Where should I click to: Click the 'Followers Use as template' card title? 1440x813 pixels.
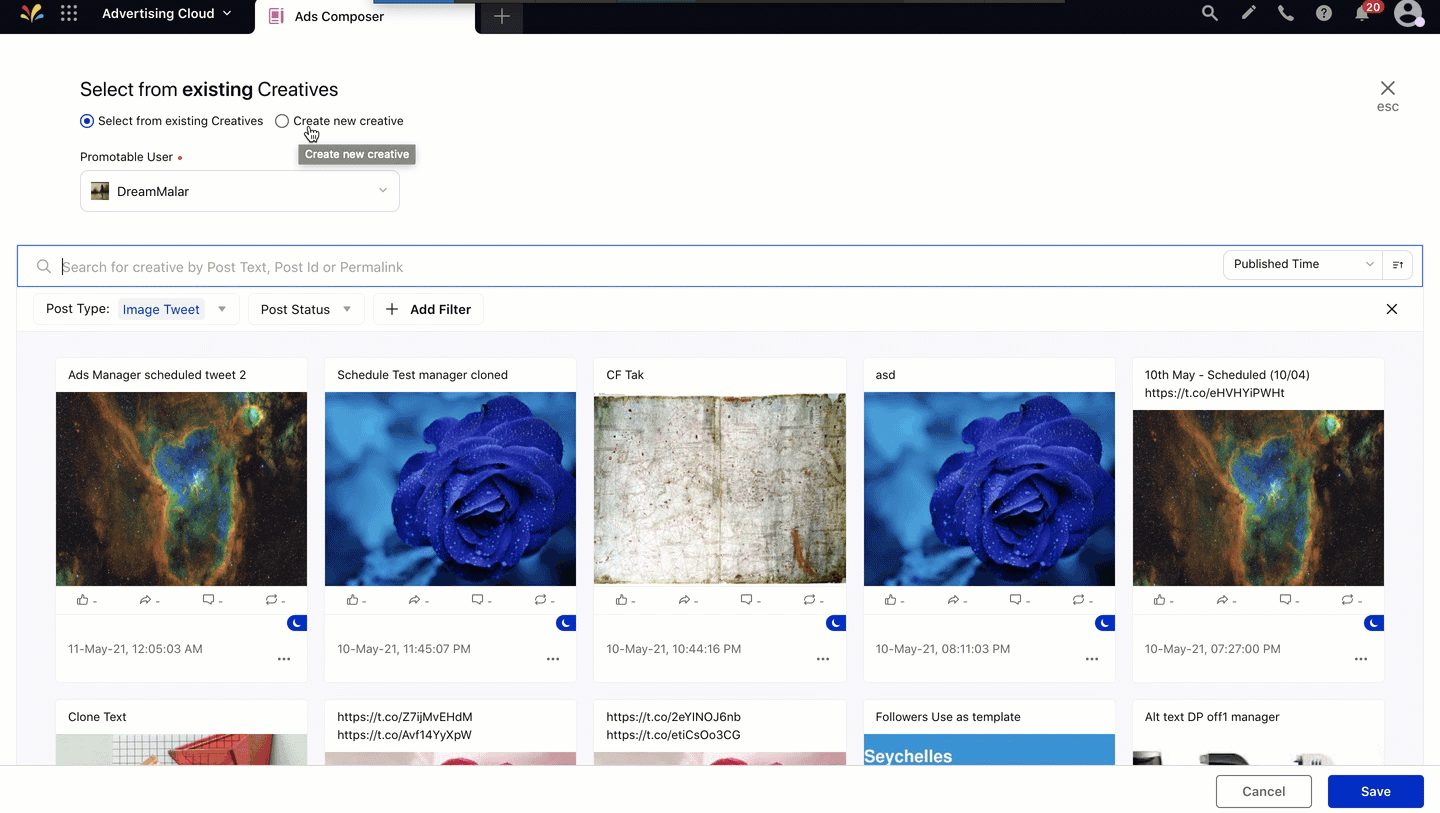tap(948, 717)
